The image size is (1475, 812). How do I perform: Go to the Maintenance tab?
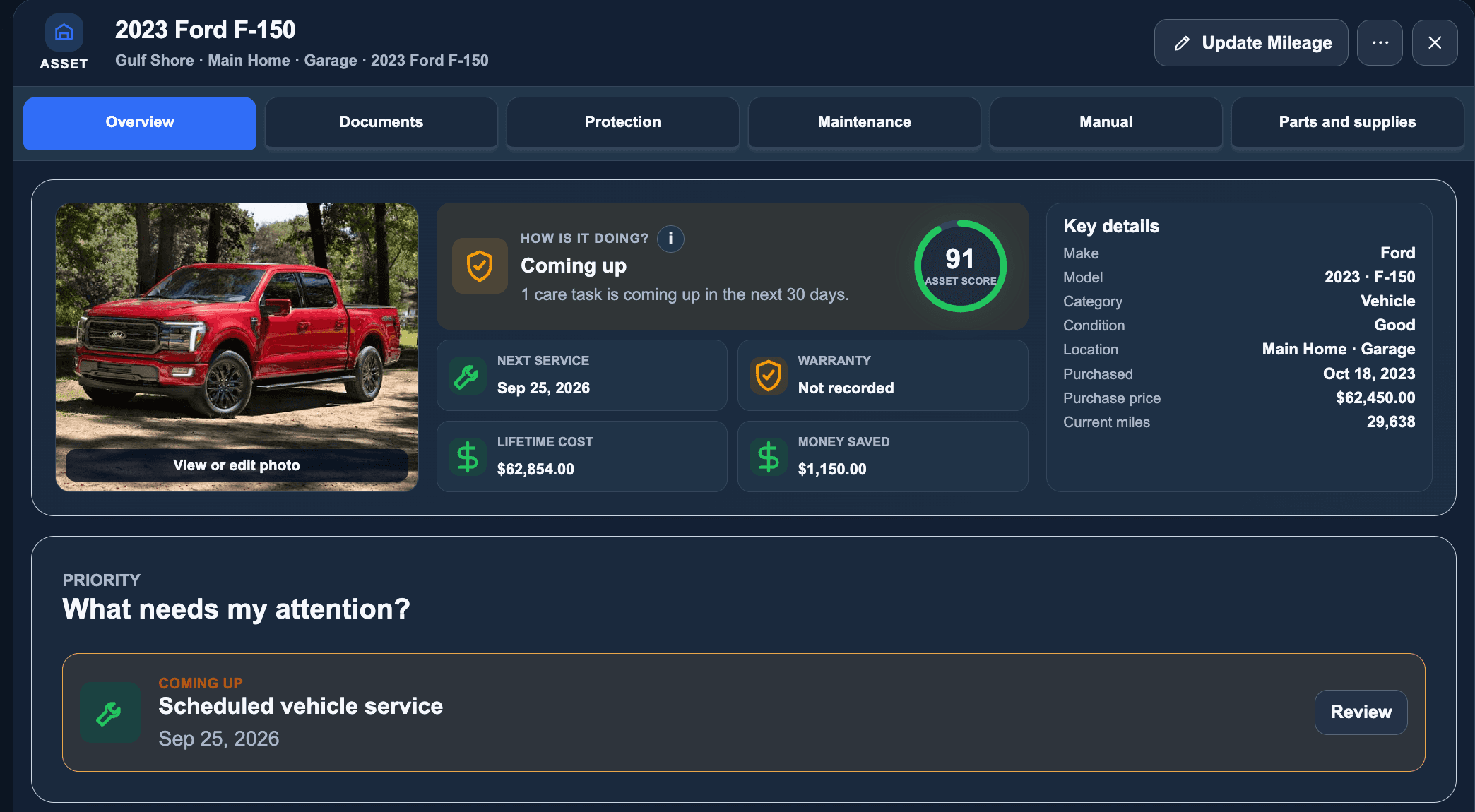tap(865, 123)
